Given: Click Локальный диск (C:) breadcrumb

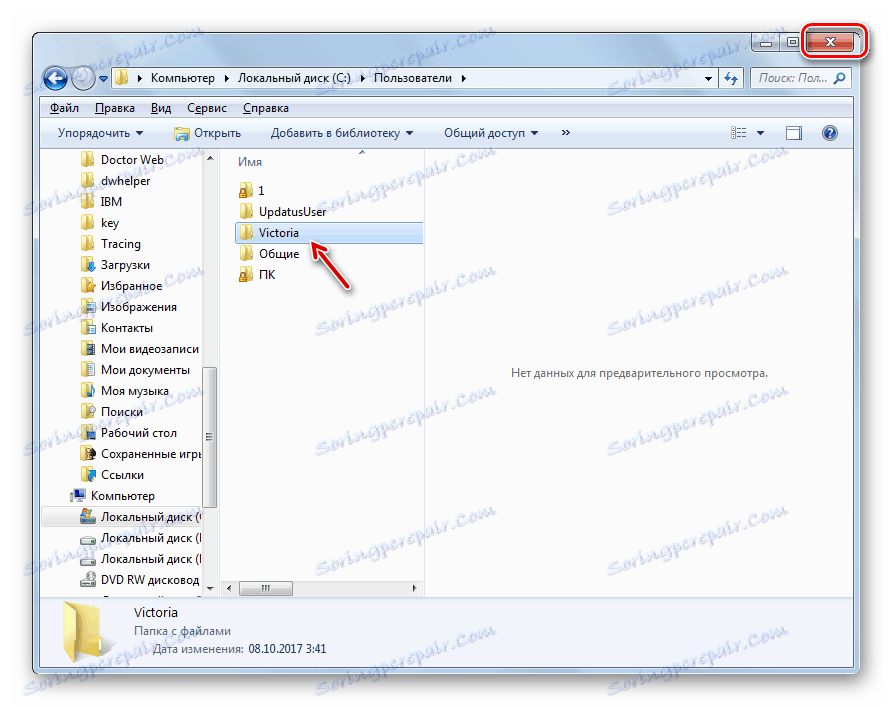Looking at the screenshot, I should 294,78.
